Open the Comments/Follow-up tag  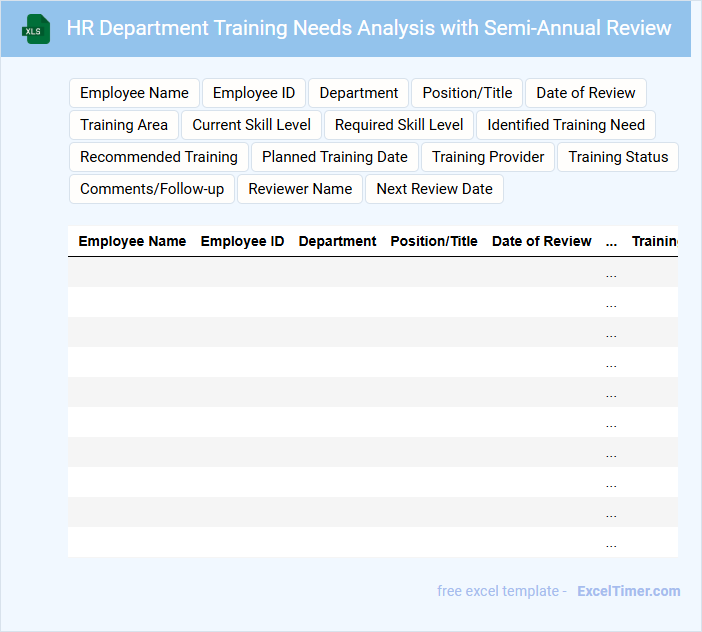[152, 189]
